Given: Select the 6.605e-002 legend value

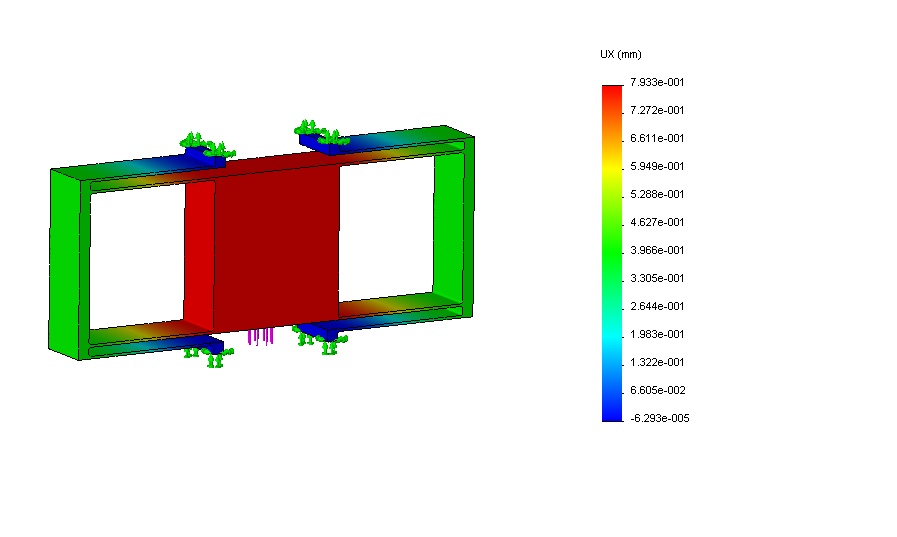Looking at the screenshot, I should (x=657, y=391).
